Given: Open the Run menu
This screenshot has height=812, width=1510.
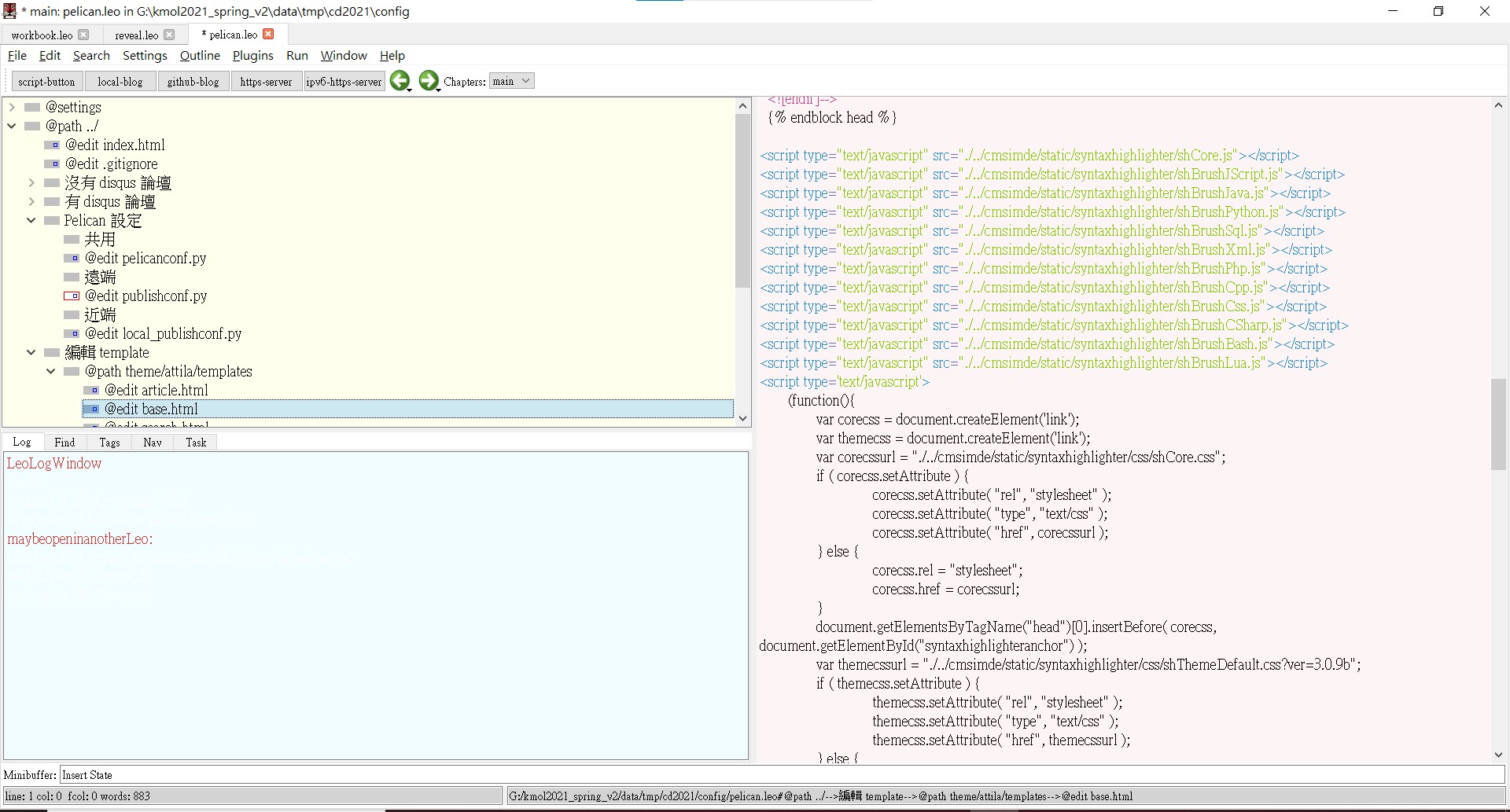Looking at the screenshot, I should coord(297,55).
